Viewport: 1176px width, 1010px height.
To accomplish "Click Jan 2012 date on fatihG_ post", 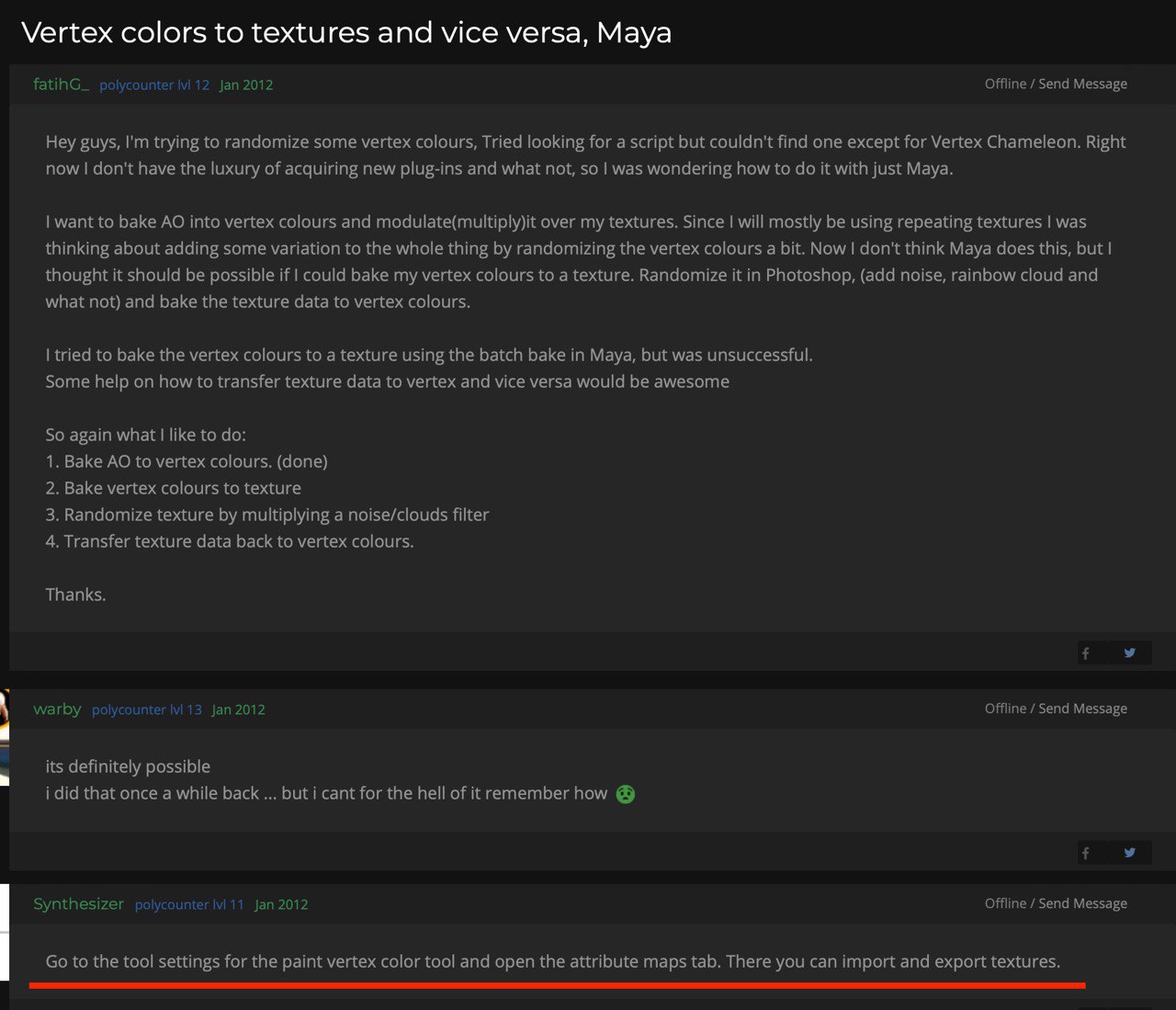I will coord(246,85).
